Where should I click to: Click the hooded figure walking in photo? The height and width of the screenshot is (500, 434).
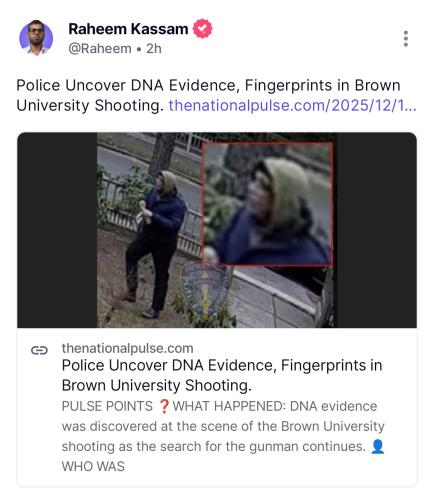154,244
